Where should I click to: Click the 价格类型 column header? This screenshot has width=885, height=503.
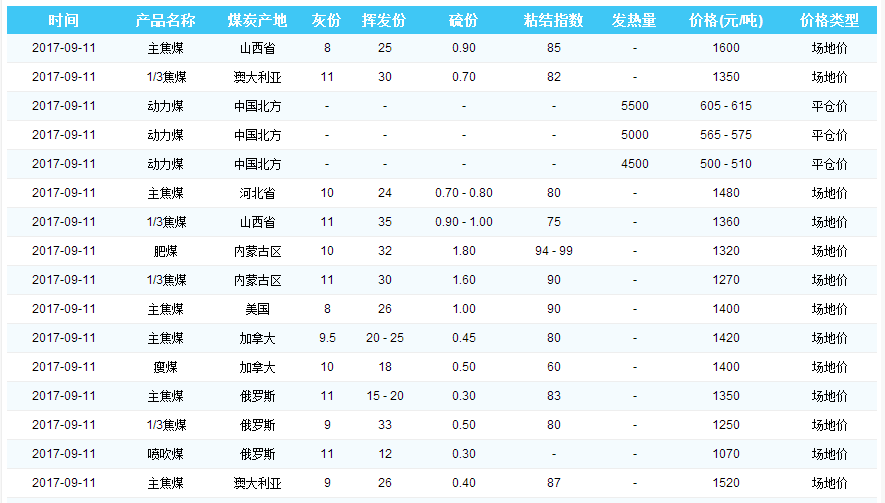[x=829, y=21]
